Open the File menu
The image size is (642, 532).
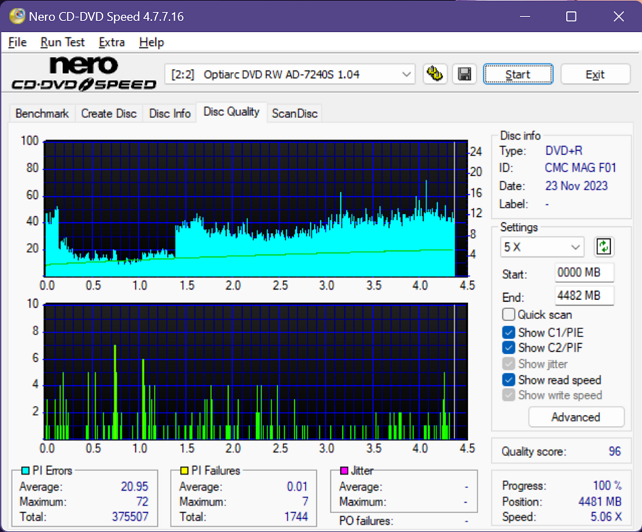[x=17, y=42]
